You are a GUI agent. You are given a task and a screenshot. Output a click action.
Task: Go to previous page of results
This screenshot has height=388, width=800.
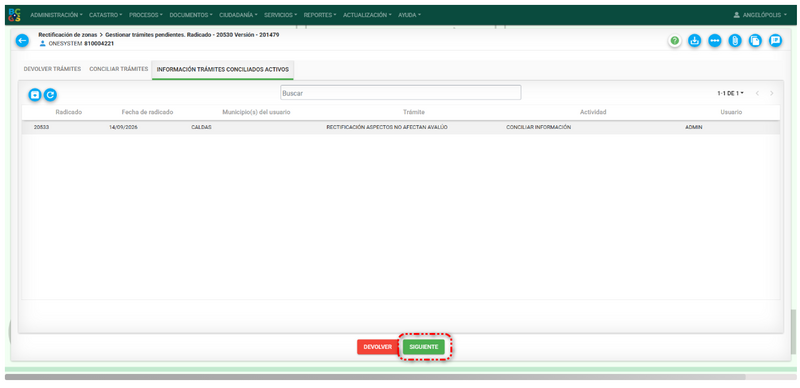(x=757, y=93)
